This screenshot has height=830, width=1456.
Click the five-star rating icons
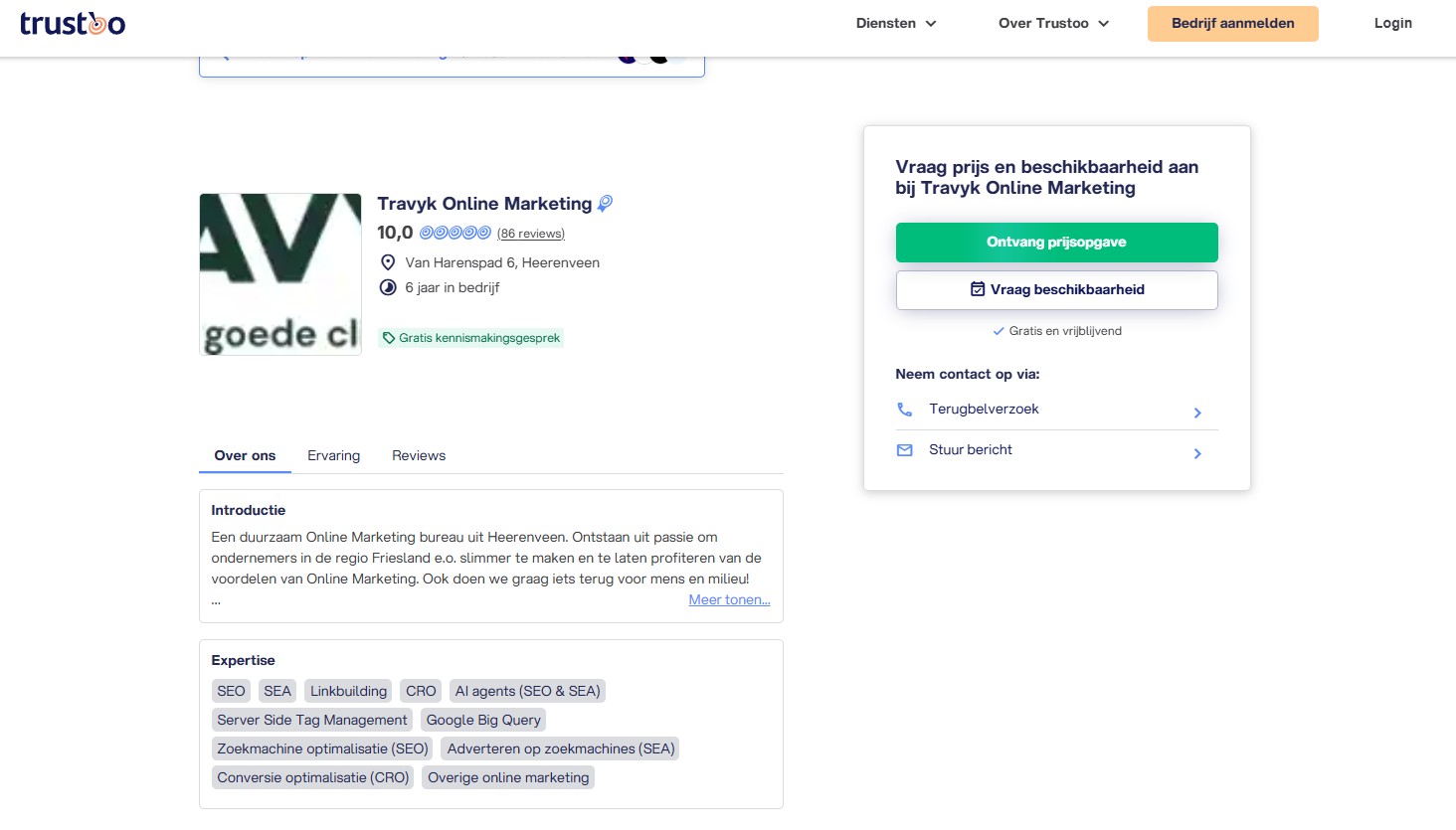pyautogui.click(x=455, y=233)
